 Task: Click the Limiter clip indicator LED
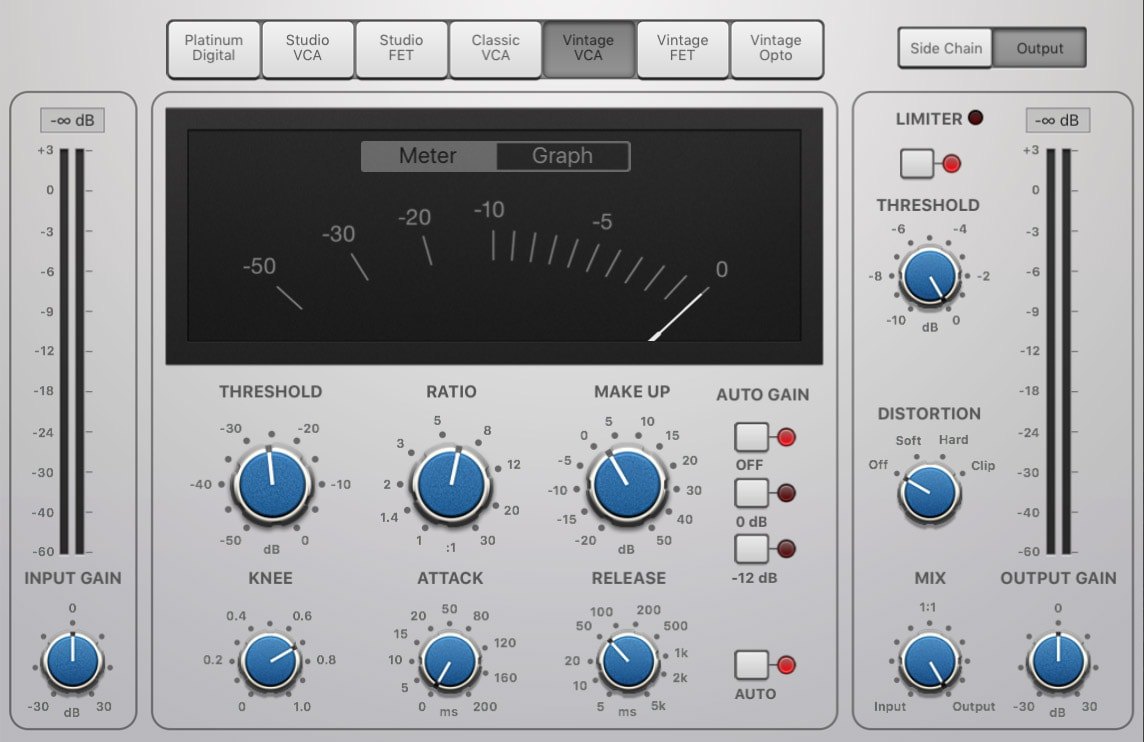pos(975,117)
